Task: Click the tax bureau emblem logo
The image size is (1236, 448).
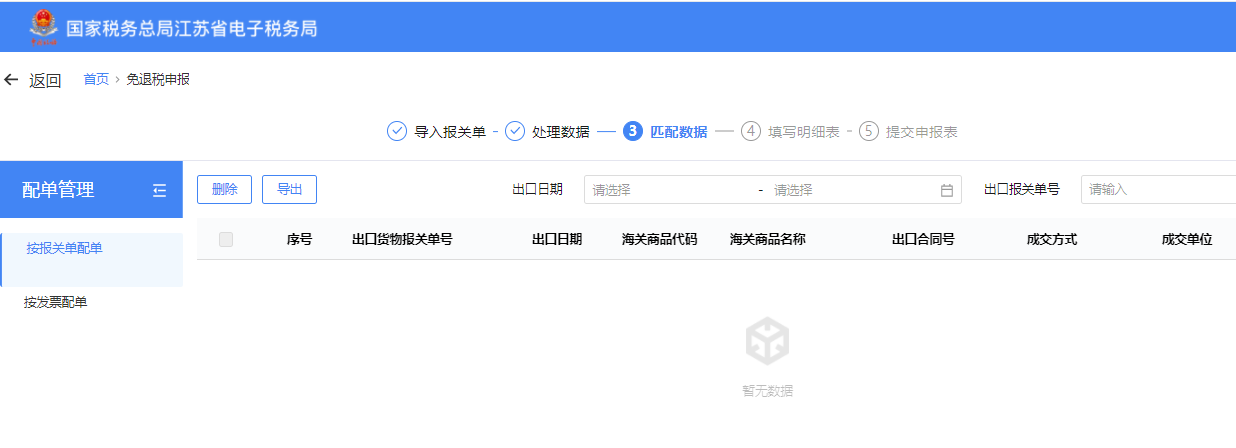Action: [43, 28]
